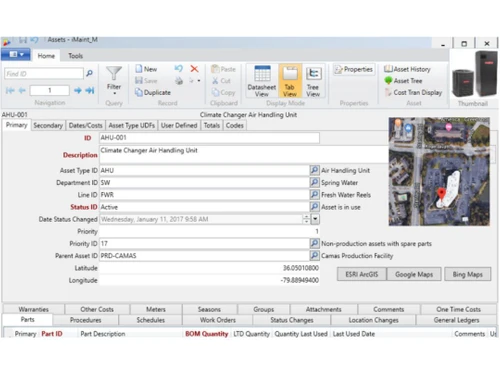Lookup Priority ID with magnifier
The image size is (500, 375).
(314, 243)
